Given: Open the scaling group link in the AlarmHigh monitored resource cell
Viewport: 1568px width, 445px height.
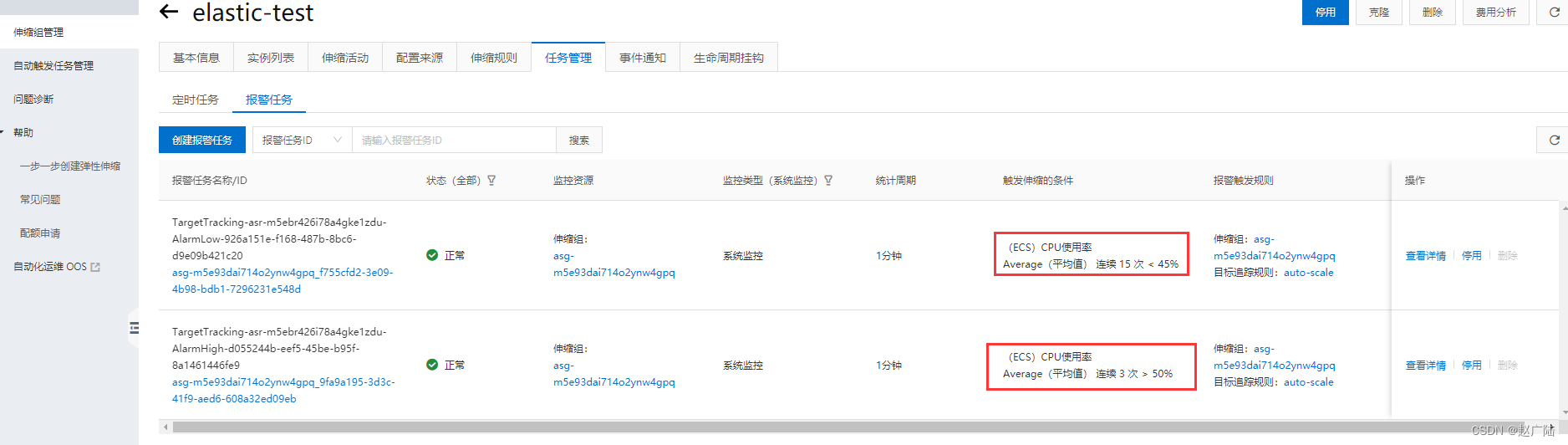Looking at the screenshot, I should point(613,374).
